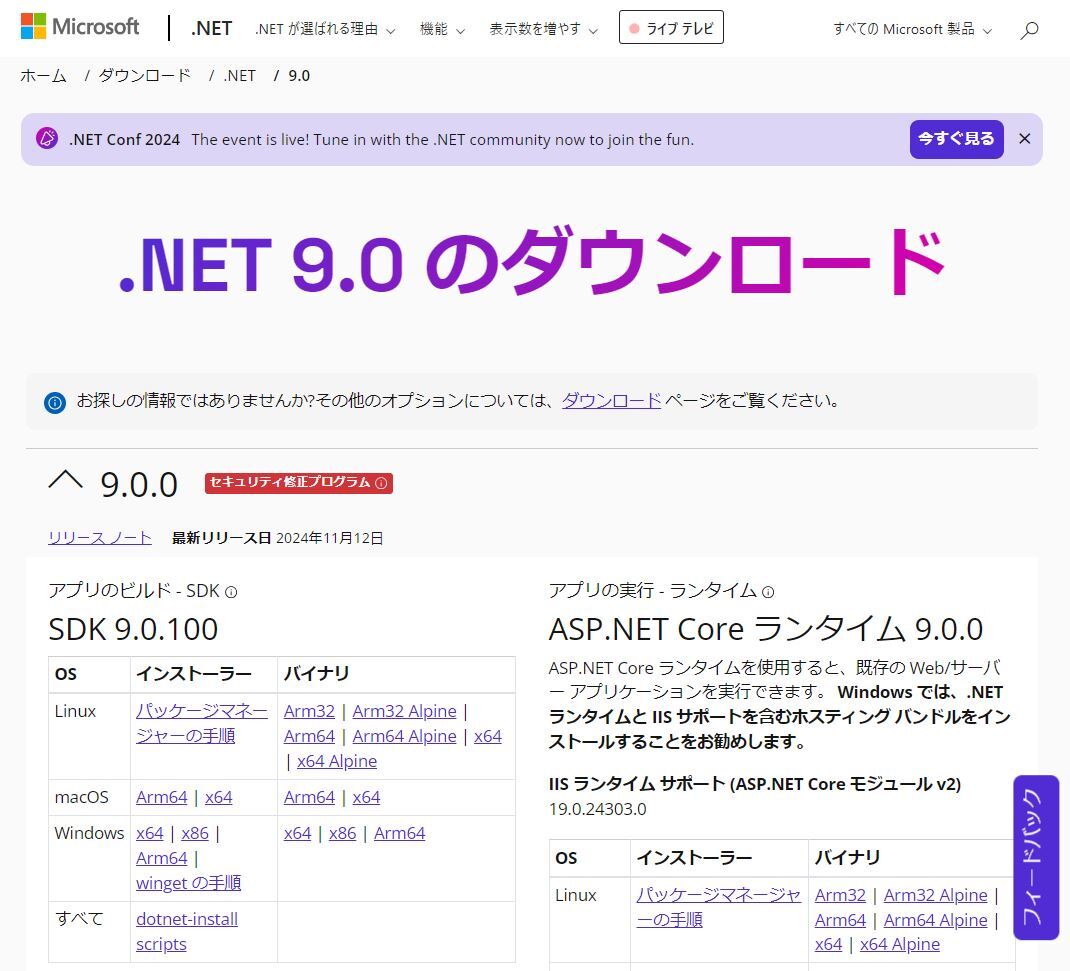
Task: Open ASP.NET Core runtime パッケージマネージャーの手順 link
Action: (718, 907)
